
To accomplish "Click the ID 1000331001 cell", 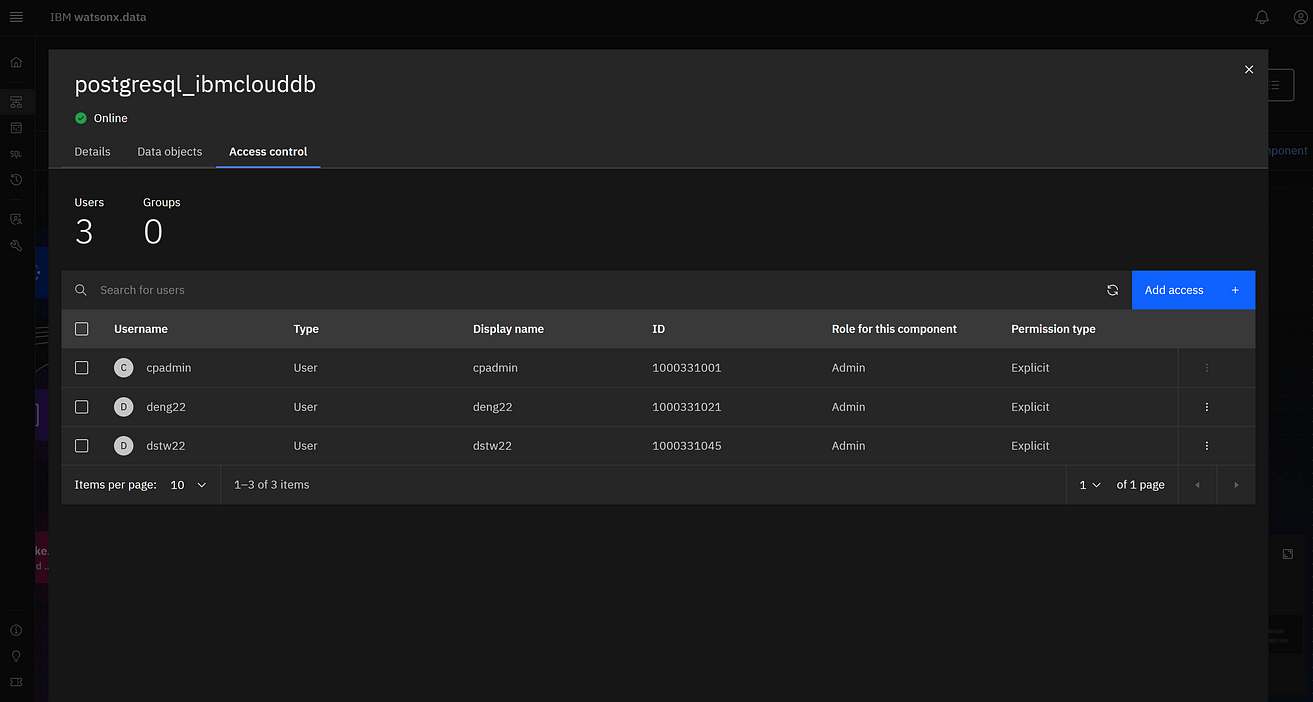I will point(686,368).
